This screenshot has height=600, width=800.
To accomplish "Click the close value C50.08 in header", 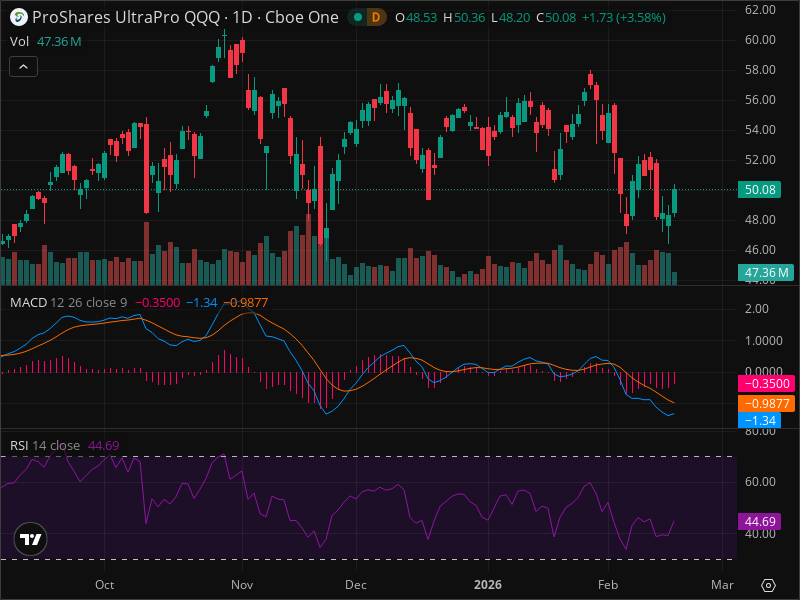I will pyautogui.click(x=556, y=18).
